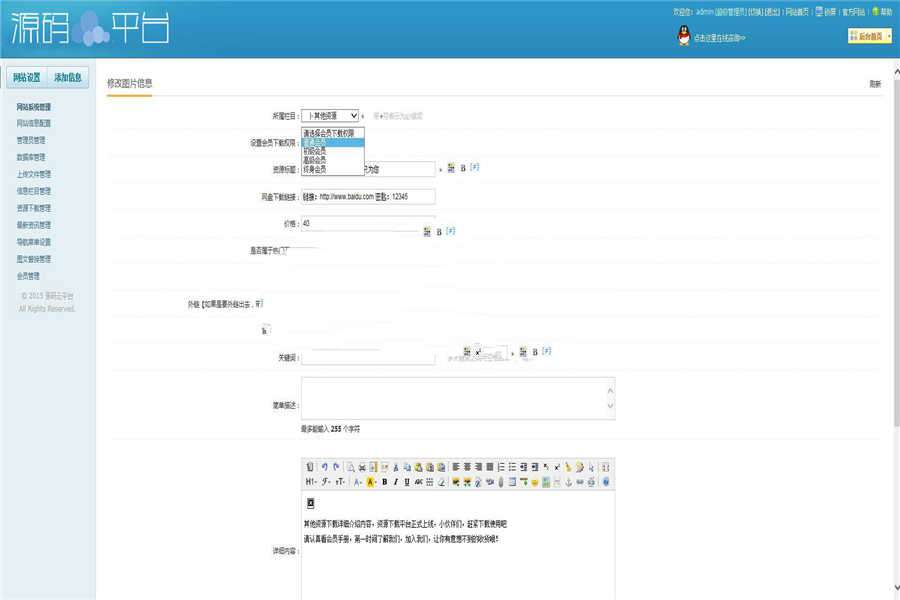Click the 刷新 refresh link at the page's top right
Image resolution: width=900 pixels, height=600 pixels.
click(875, 84)
